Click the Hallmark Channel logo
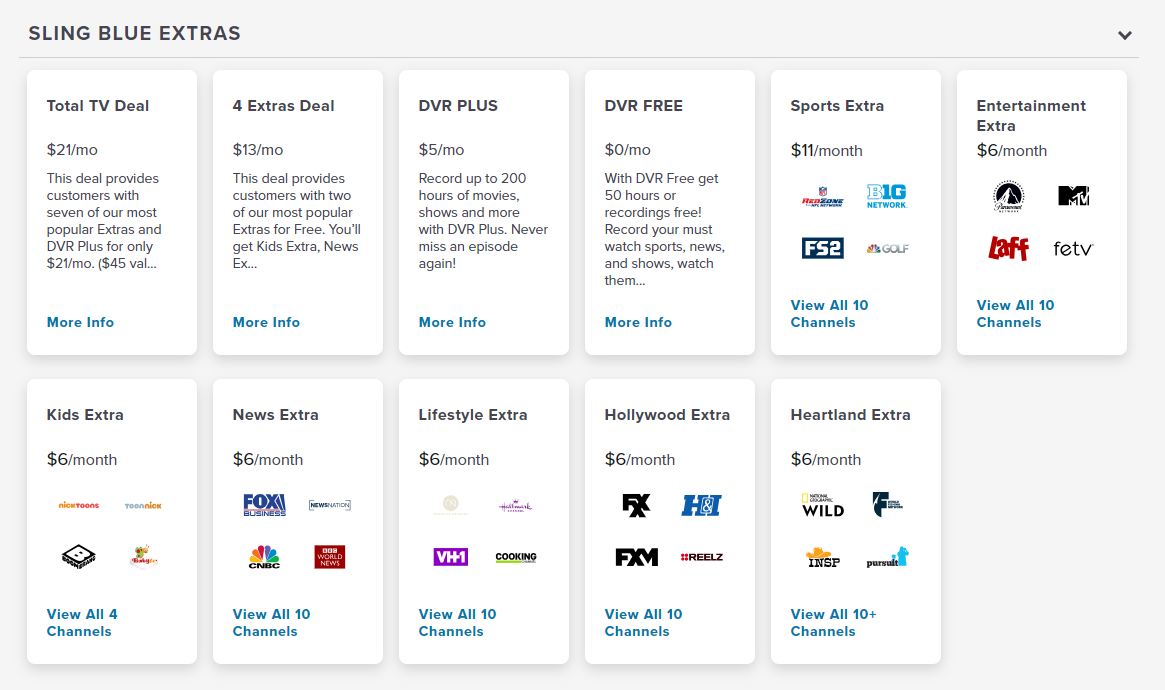 pos(516,506)
